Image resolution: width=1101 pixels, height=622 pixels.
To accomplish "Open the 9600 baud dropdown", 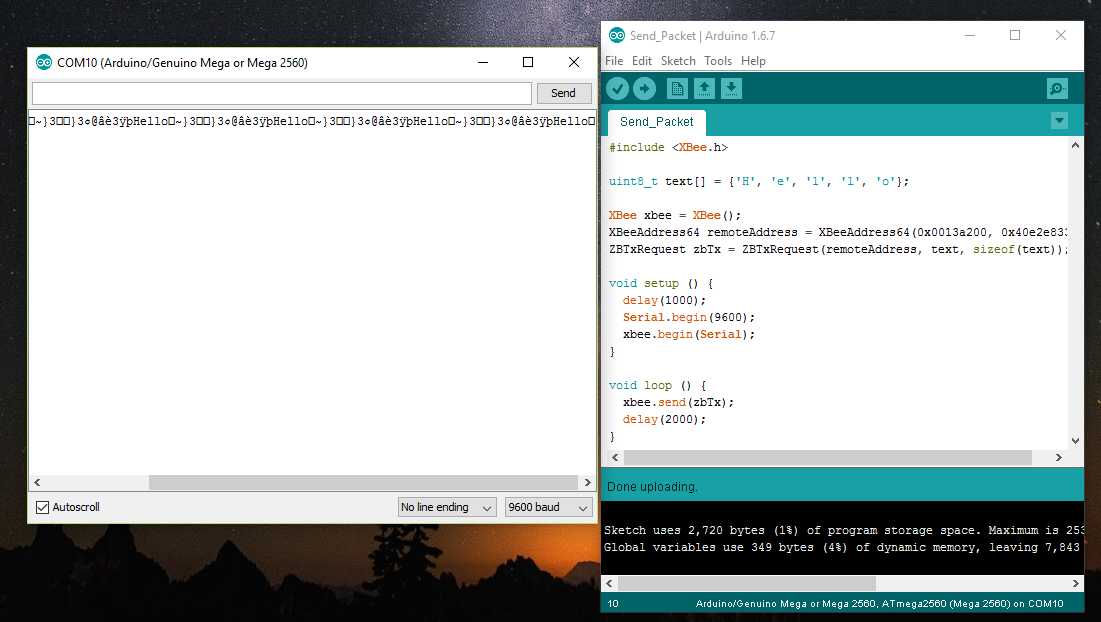I will 548,507.
